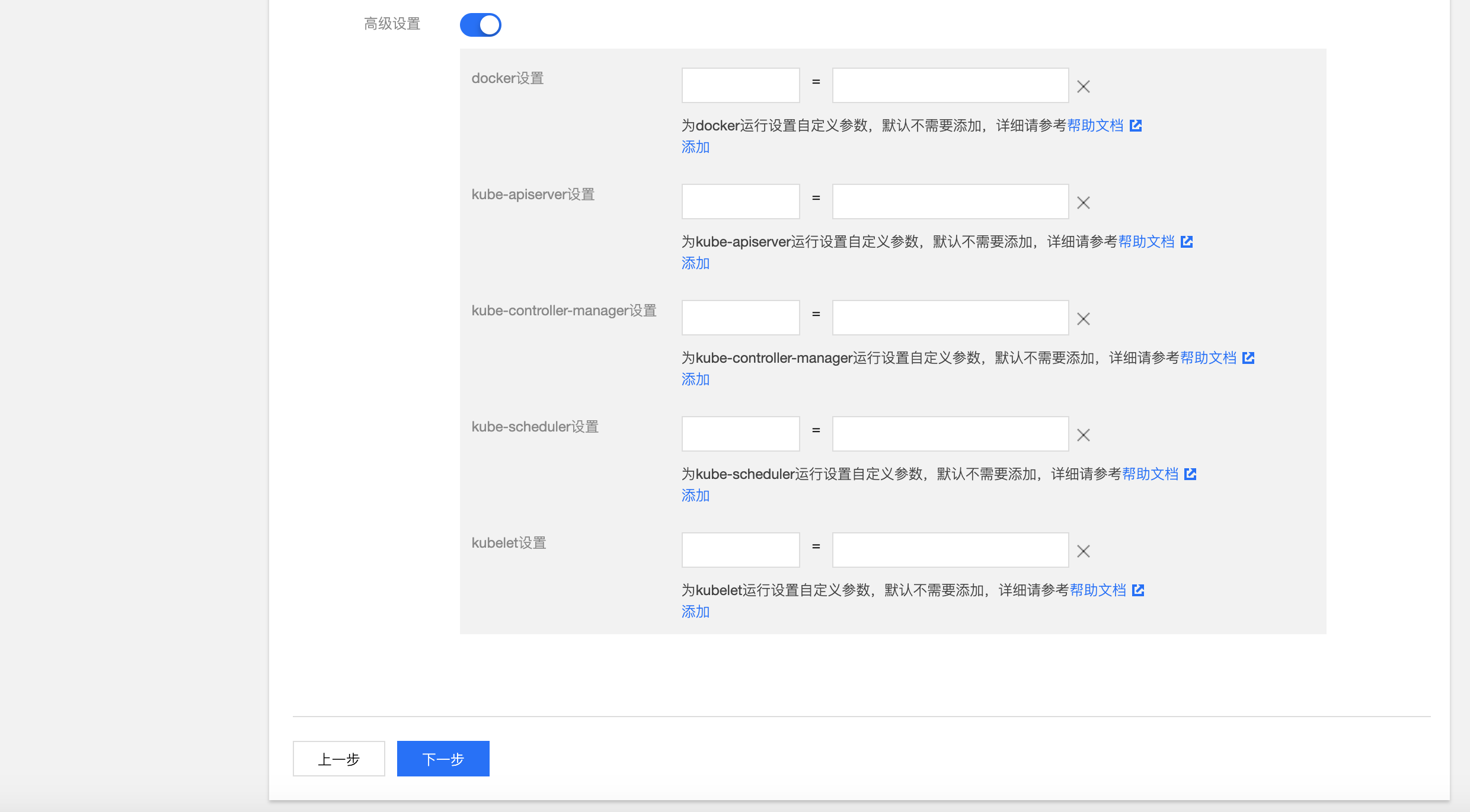This screenshot has width=1470, height=812.
Task: Open 帮助文档 link for kube-scheduler
Action: coord(1150,474)
